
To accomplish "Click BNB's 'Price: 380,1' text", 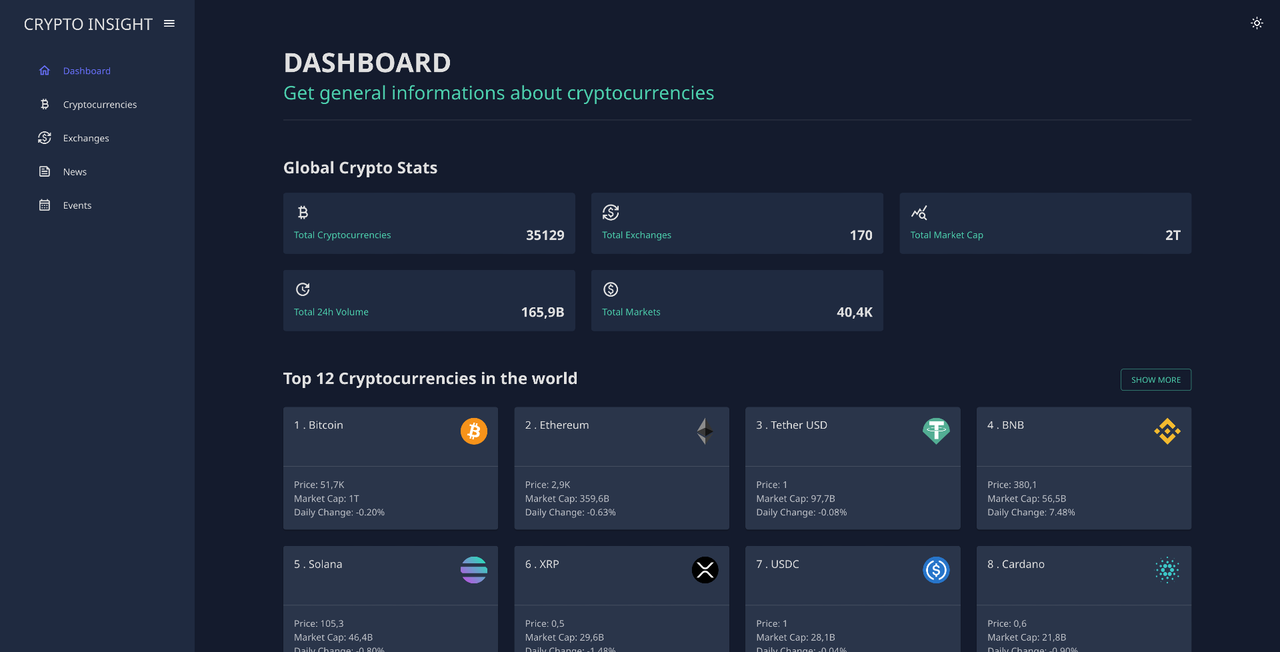I will 1012,484.
